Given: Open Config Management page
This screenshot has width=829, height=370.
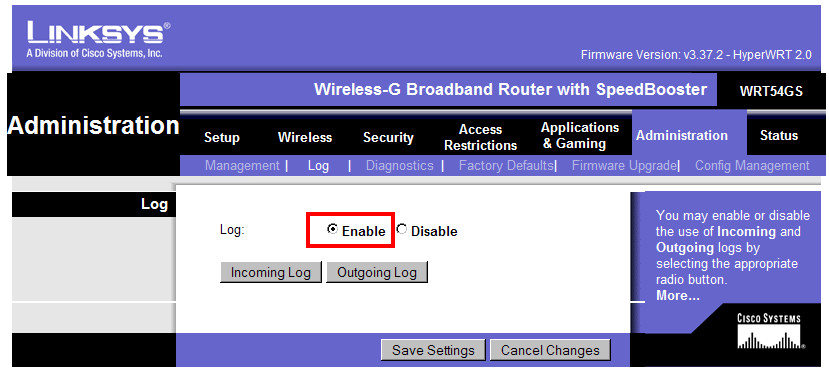Looking at the screenshot, I should coord(752,166).
